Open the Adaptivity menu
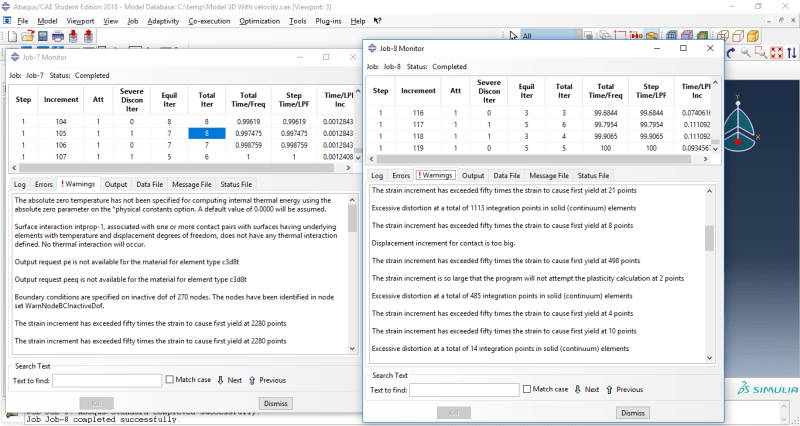The image size is (800, 426). [163, 21]
